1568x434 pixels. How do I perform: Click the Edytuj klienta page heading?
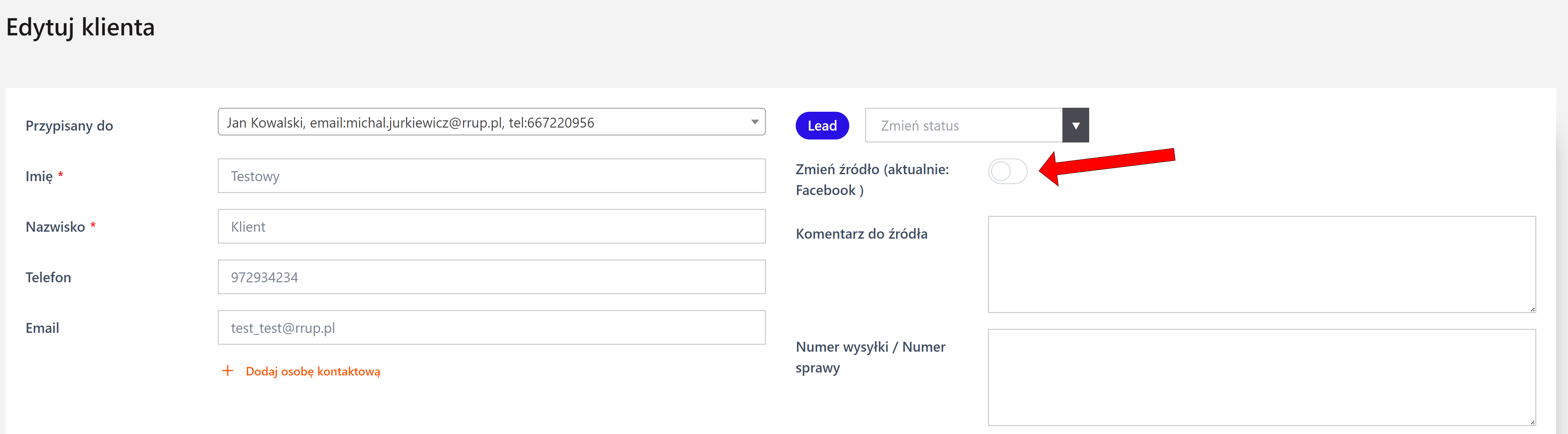click(x=80, y=27)
